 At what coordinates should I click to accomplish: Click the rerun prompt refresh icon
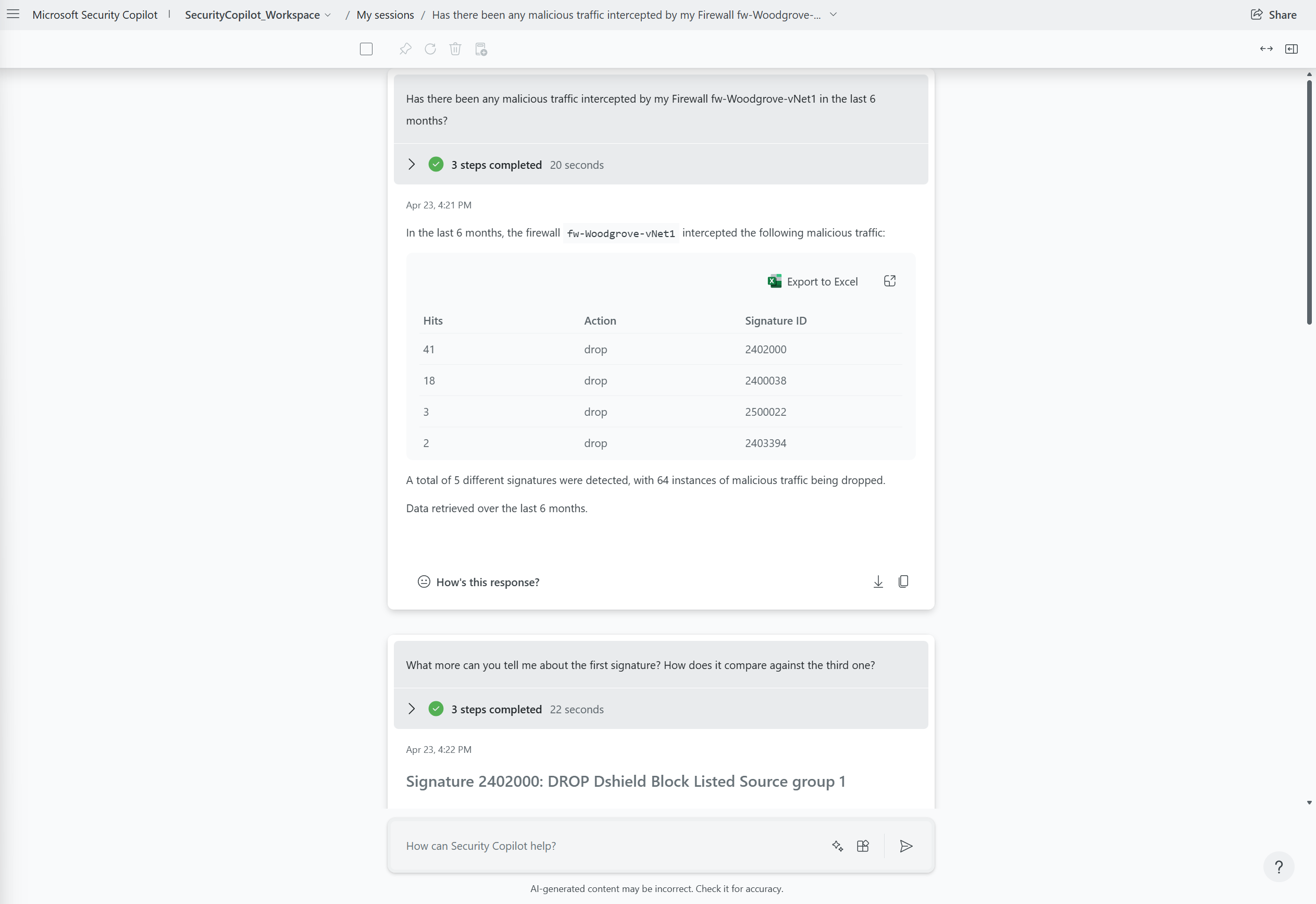click(x=430, y=49)
